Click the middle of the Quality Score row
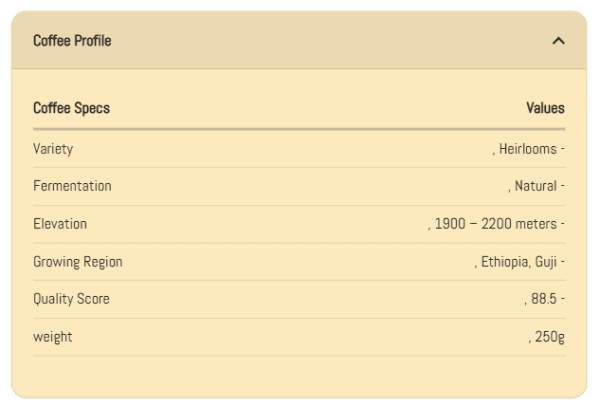 click(299, 299)
